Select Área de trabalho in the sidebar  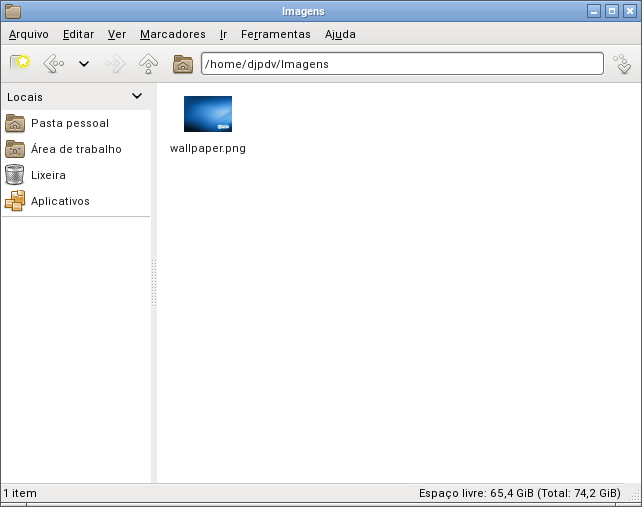pos(77,149)
